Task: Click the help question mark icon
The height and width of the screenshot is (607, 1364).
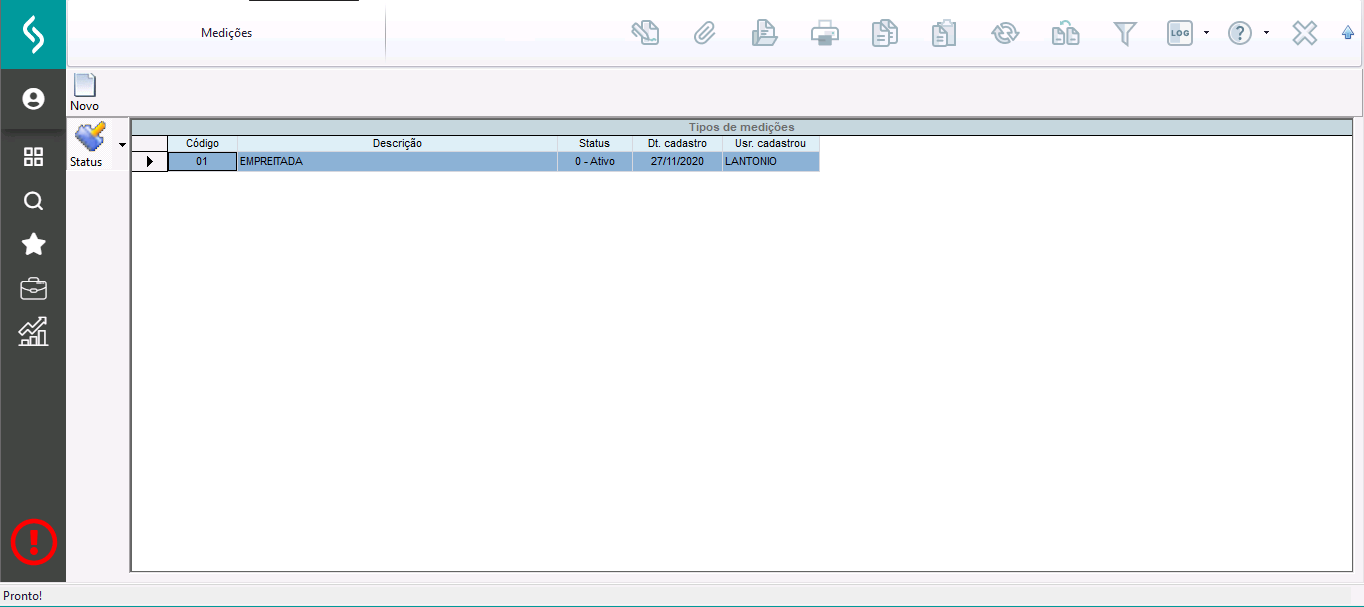Action: pos(1240,33)
